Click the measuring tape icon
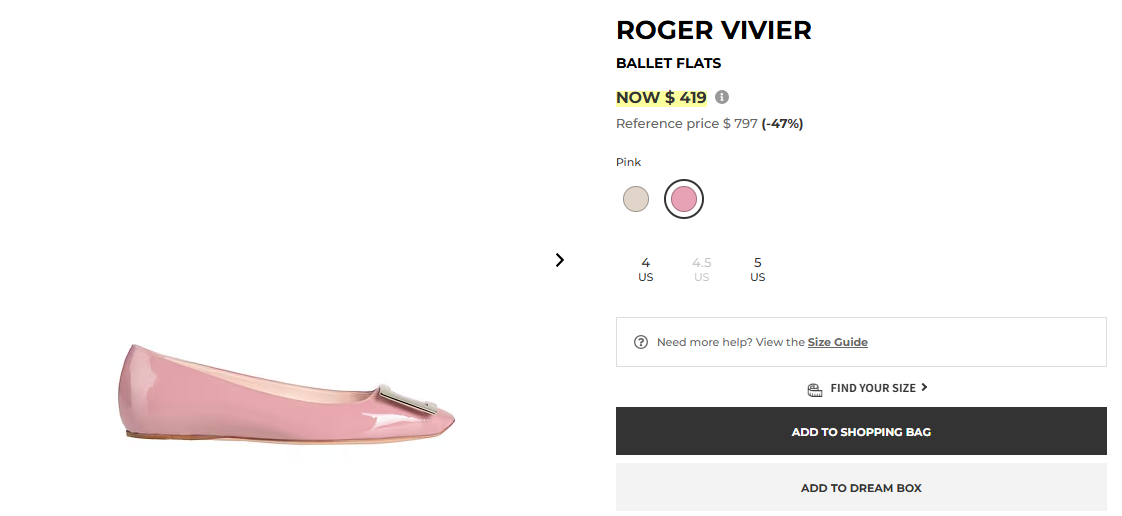The width and height of the screenshot is (1122, 516). 814,388
